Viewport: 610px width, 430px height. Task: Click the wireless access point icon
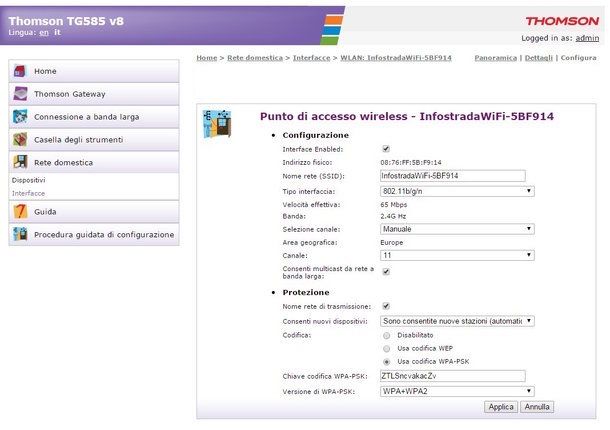[217, 124]
